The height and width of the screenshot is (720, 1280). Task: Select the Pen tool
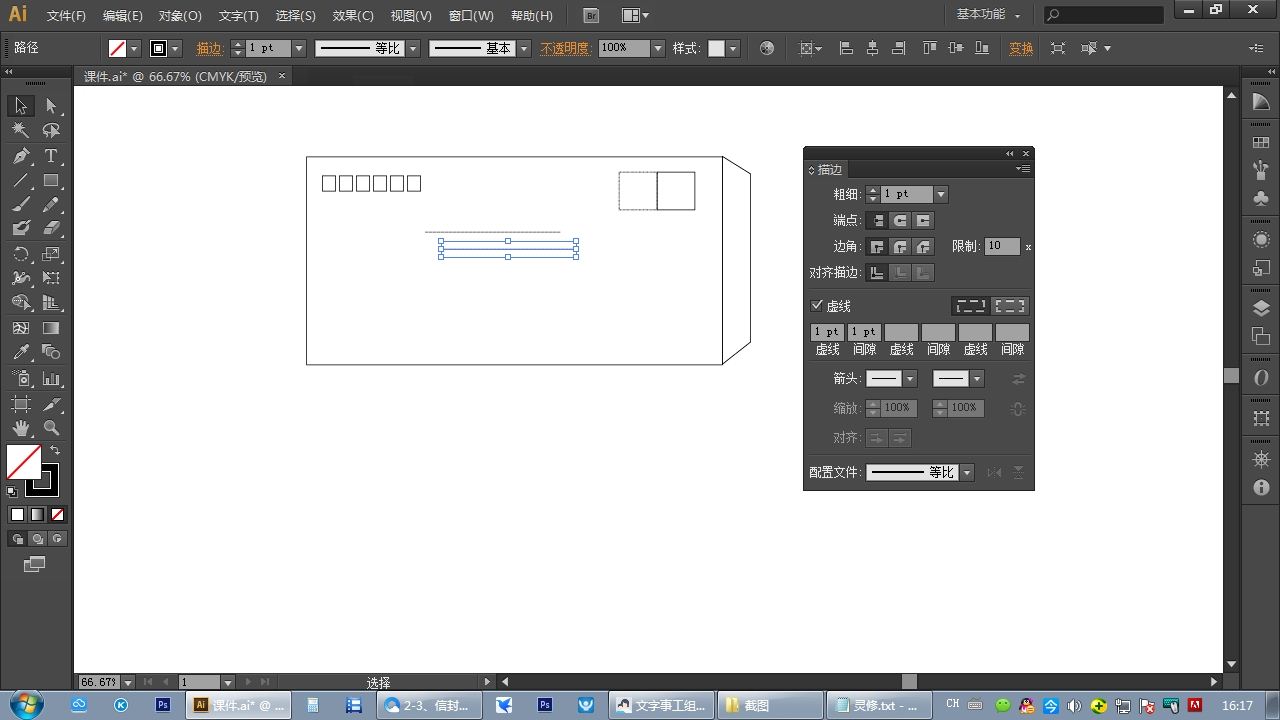click(x=21, y=156)
